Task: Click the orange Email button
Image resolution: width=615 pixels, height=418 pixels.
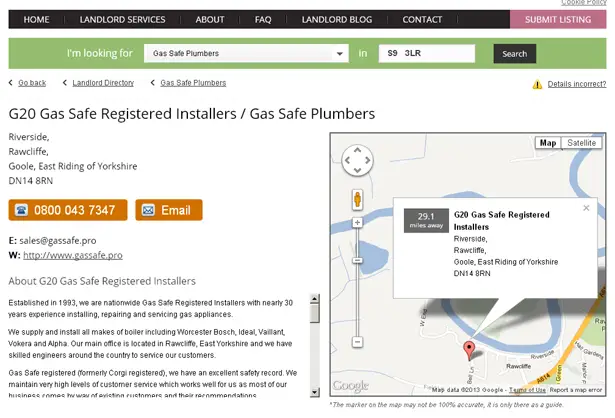Action: [x=169, y=210]
